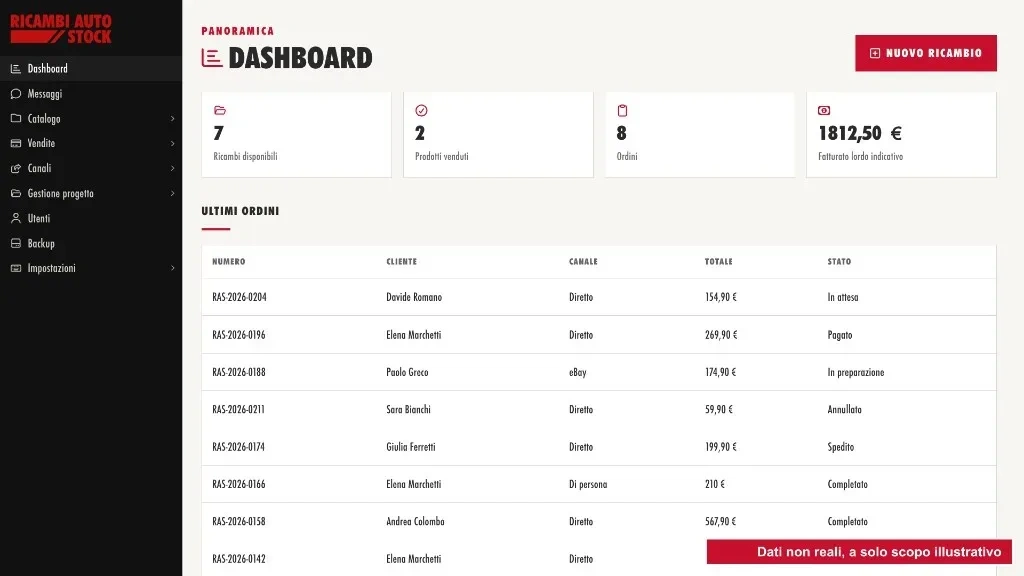Open the Catalogo menu item
Viewport: 1024px width, 576px height.
pyautogui.click(x=91, y=118)
